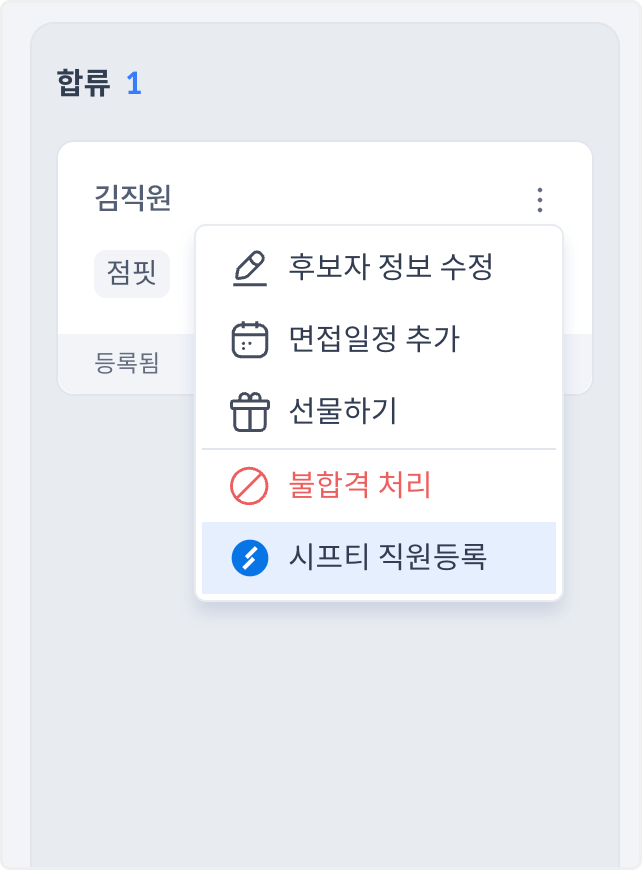This screenshot has width=642, height=870.
Task: Click the pencil edit icon
Action: (x=249, y=269)
